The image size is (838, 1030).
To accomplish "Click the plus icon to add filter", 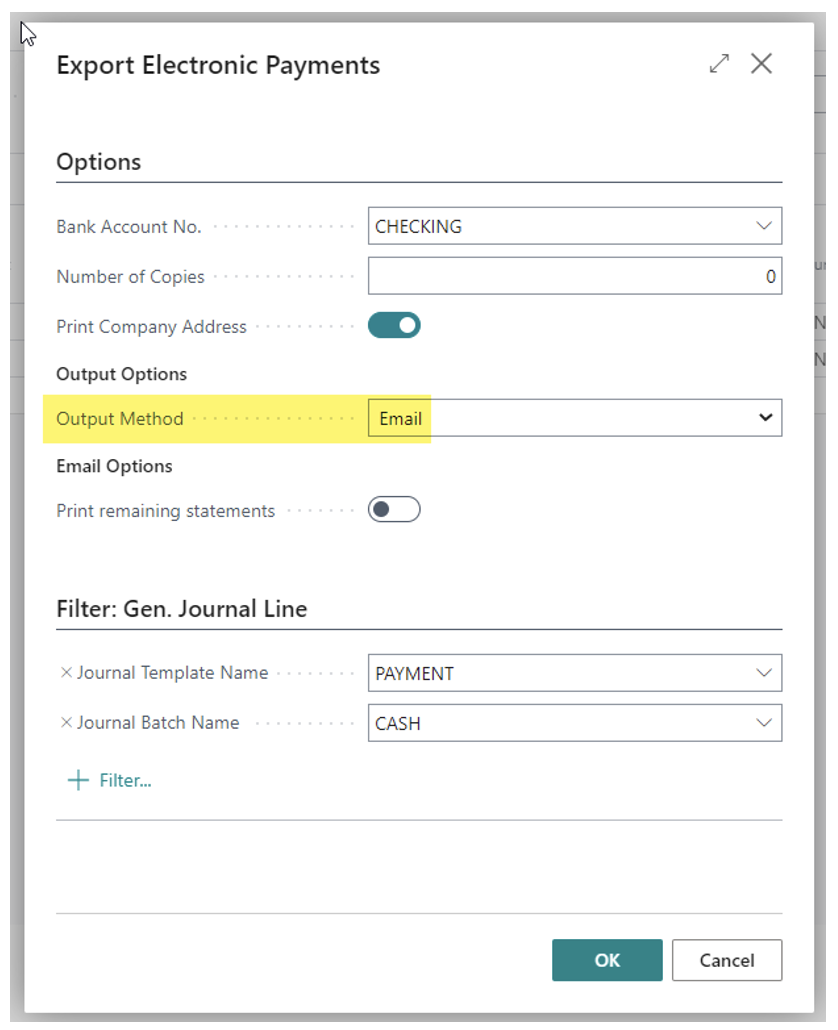I will (77, 781).
